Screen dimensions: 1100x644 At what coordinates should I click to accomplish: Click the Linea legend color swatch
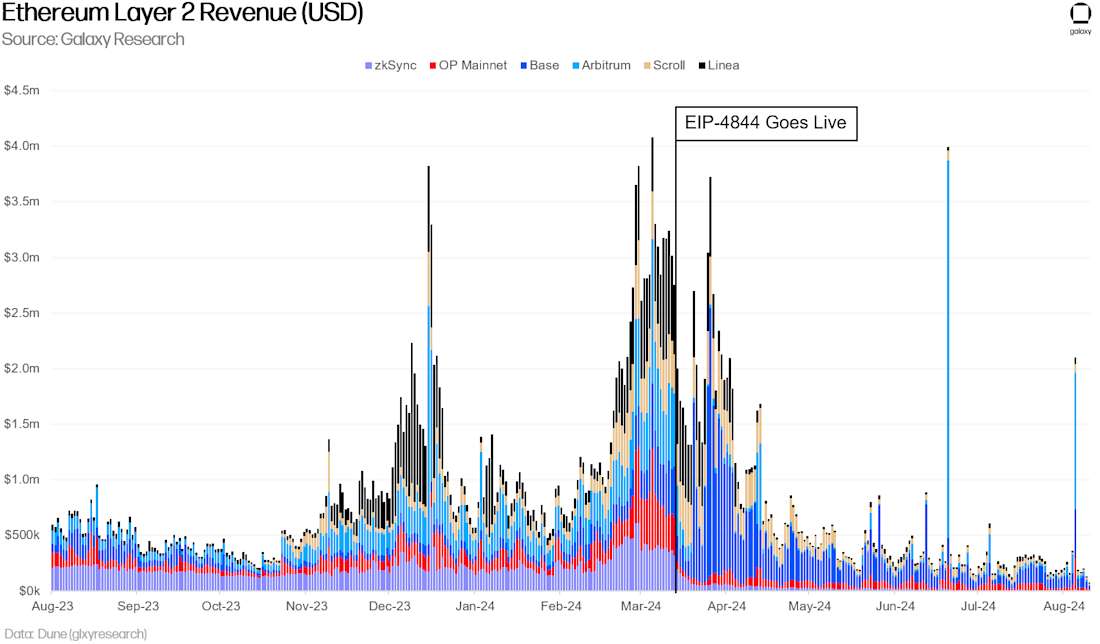point(702,66)
